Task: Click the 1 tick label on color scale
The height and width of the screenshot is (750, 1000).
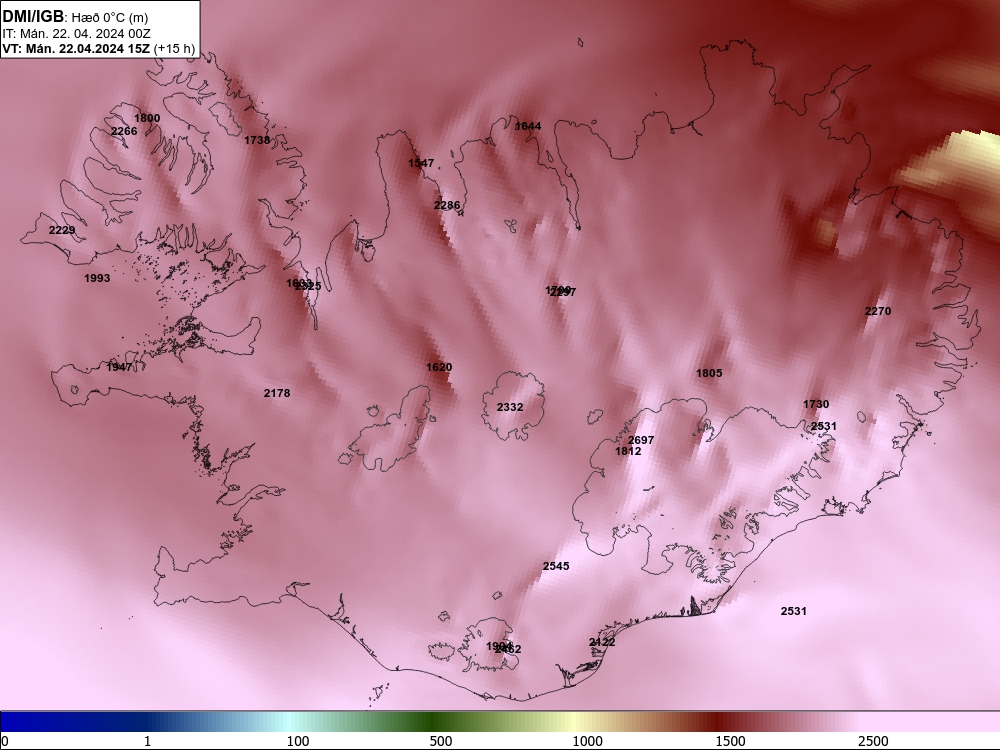Action: [x=147, y=741]
